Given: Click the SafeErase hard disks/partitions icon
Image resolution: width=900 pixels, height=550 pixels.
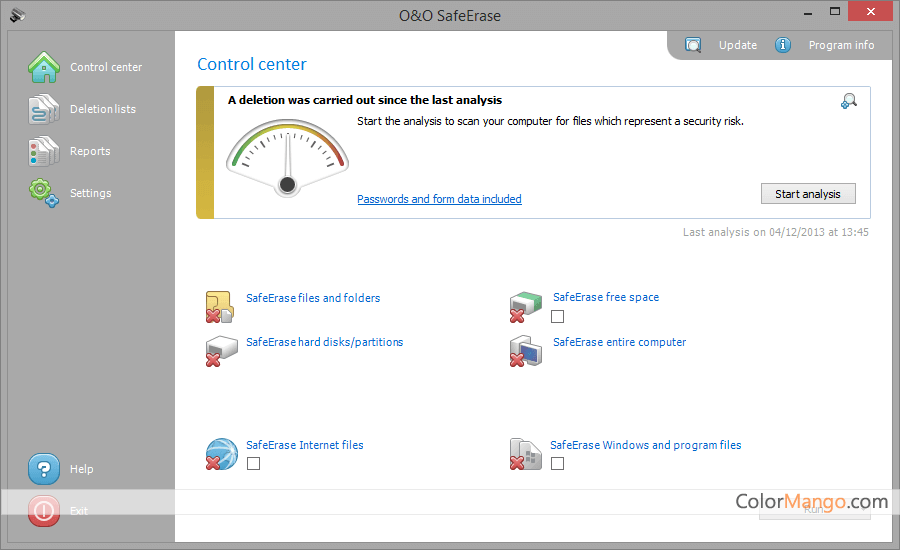Looking at the screenshot, I should pyautogui.click(x=220, y=351).
